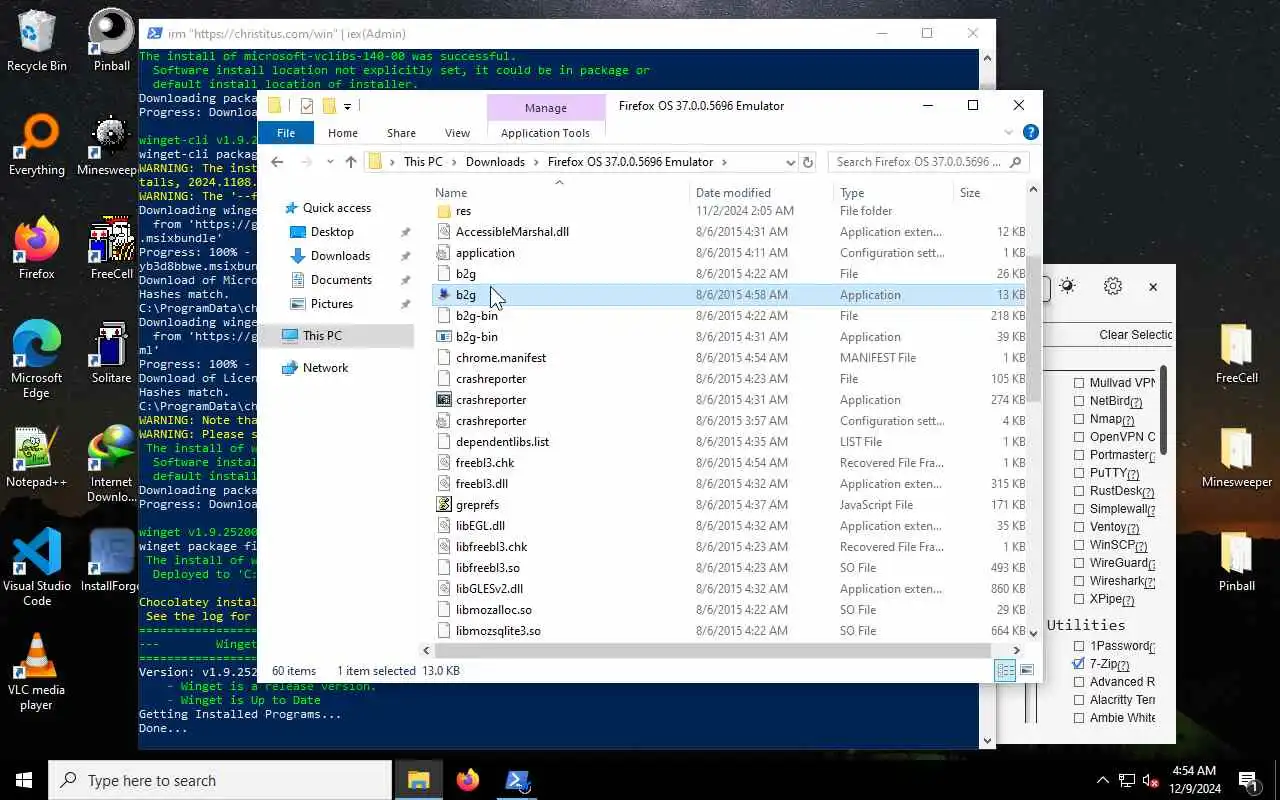The height and width of the screenshot is (800, 1280).
Task: Open Internet Download Manager desktop icon
Action: click(111, 465)
